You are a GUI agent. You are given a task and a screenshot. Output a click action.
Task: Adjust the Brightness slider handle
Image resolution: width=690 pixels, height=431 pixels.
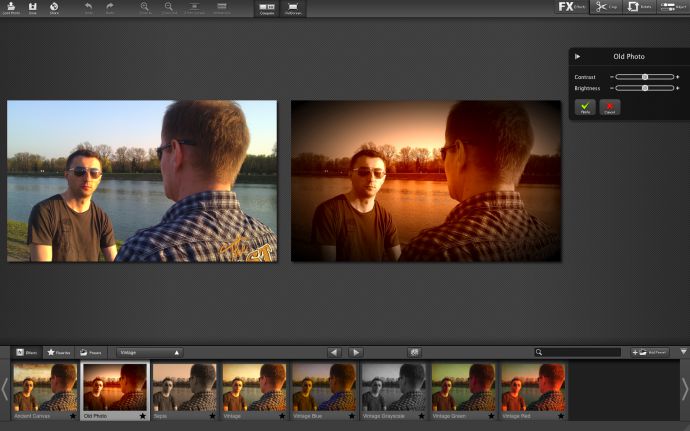tap(645, 88)
